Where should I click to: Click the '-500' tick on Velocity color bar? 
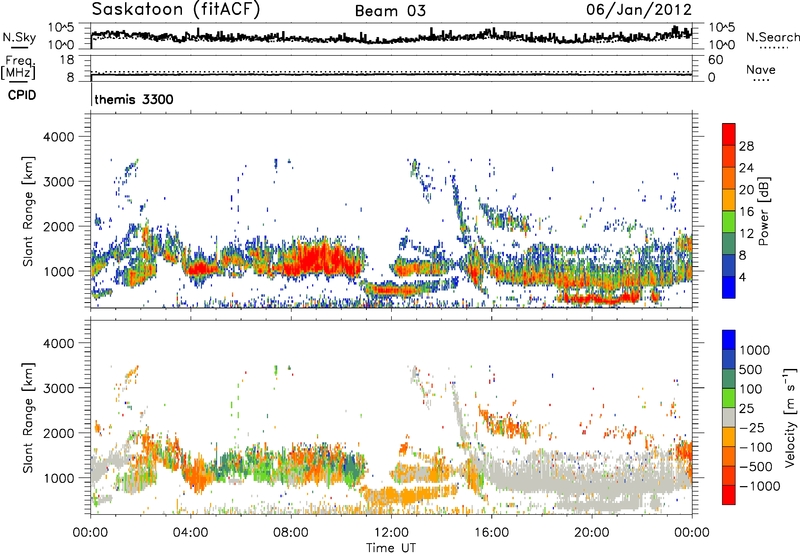(756, 466)
